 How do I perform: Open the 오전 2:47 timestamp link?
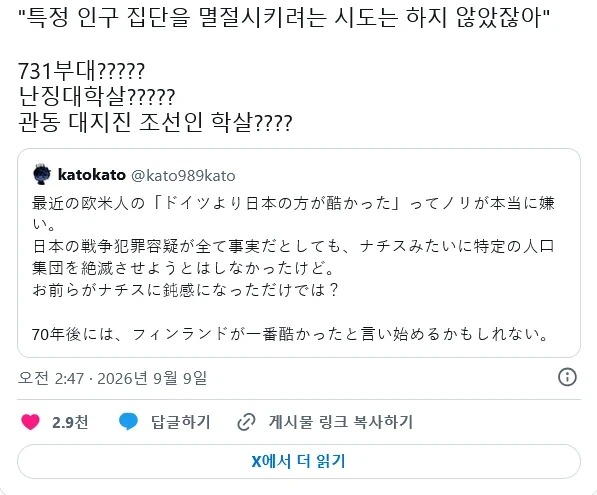(x=51, y=378)
